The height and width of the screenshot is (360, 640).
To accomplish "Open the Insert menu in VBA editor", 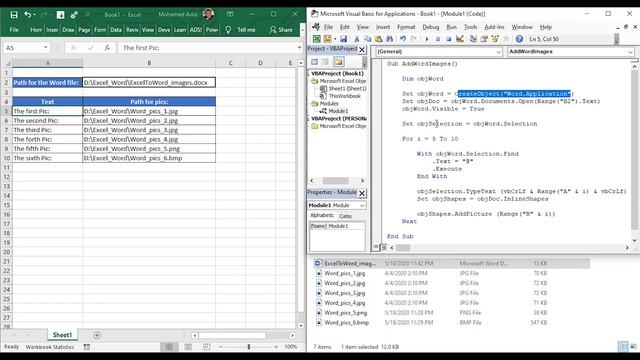I will [383, 27].
